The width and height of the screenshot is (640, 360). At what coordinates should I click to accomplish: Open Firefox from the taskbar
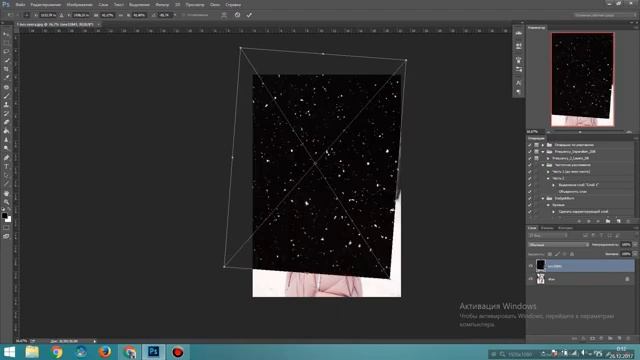(104, 352)
